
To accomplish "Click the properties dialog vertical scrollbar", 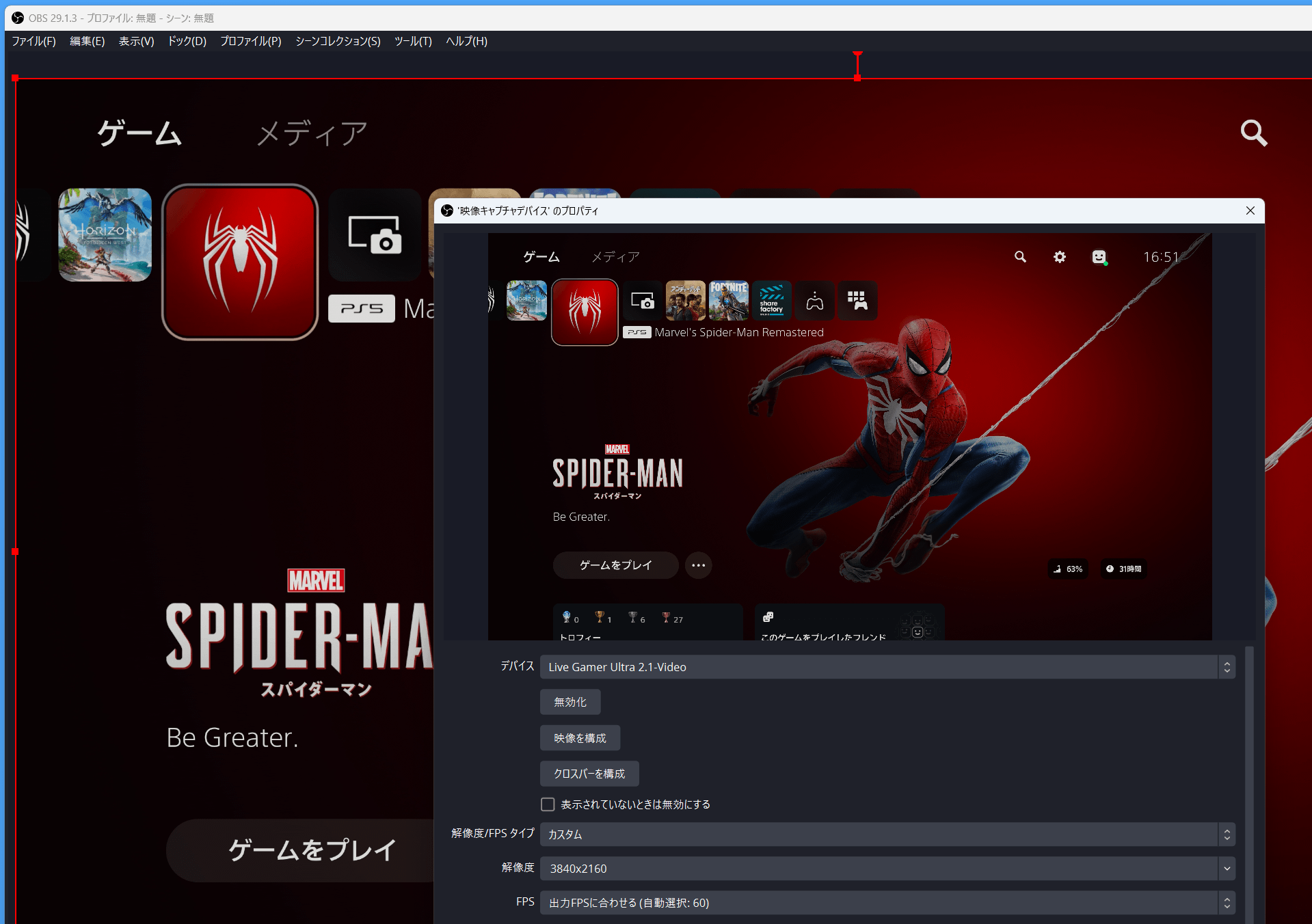I will coord(1249,785).
